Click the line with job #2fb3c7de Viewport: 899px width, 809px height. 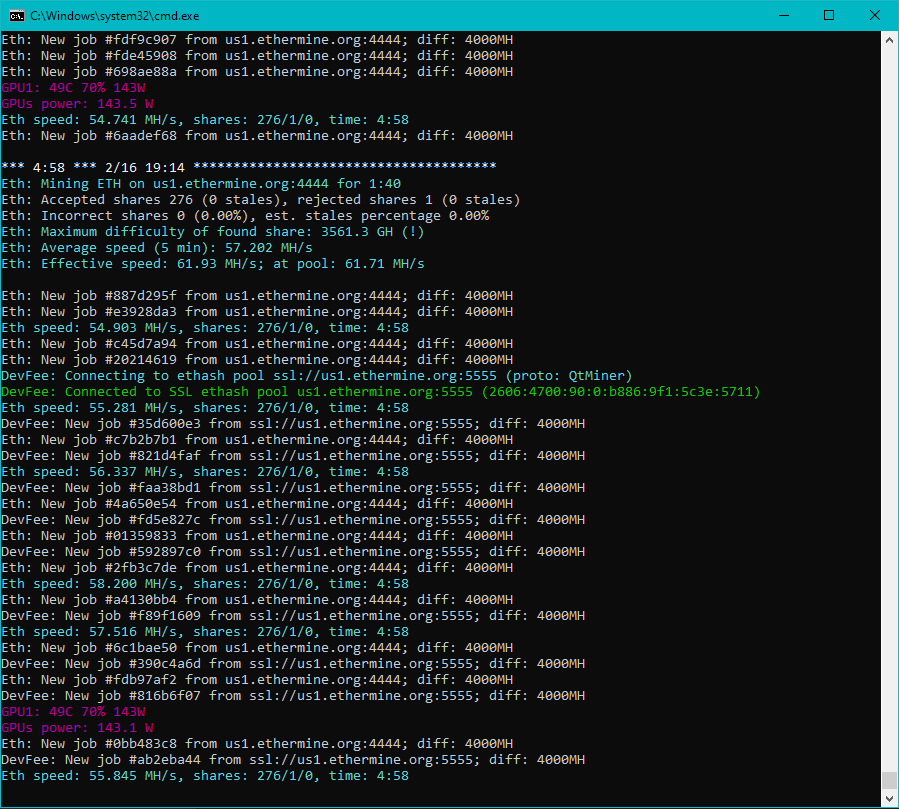257,568
